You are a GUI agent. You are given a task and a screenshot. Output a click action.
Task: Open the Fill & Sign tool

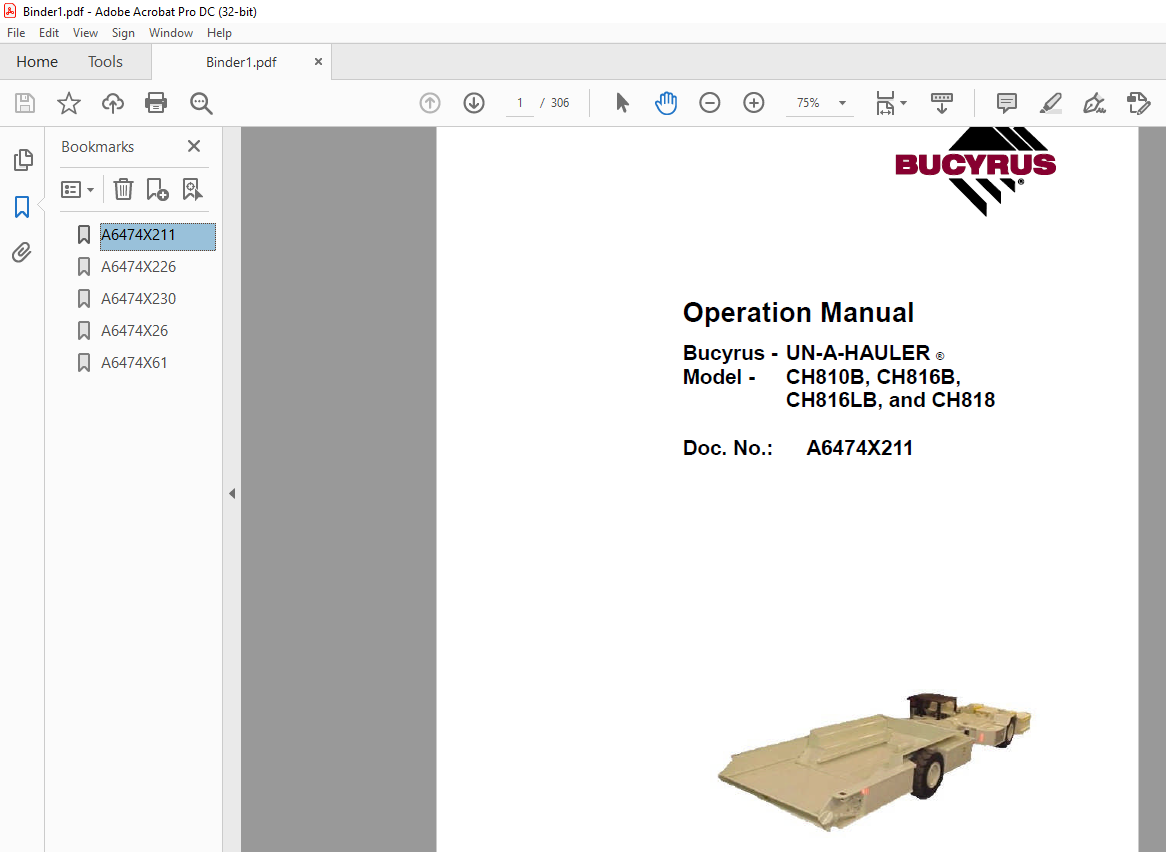pos(1094,103)
